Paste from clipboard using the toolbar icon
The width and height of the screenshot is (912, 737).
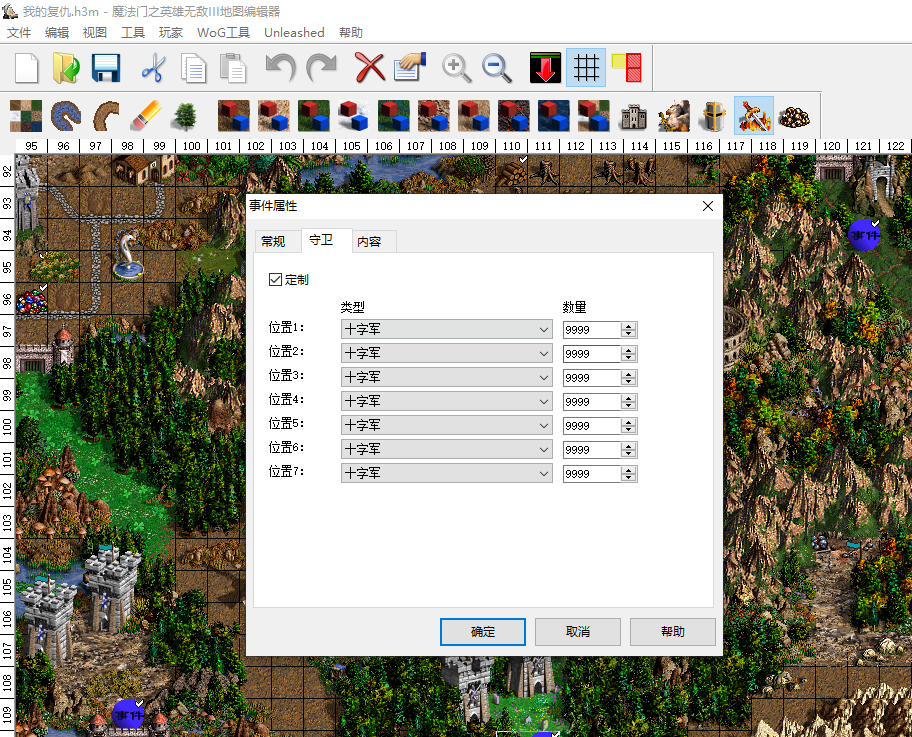point(233,67)
